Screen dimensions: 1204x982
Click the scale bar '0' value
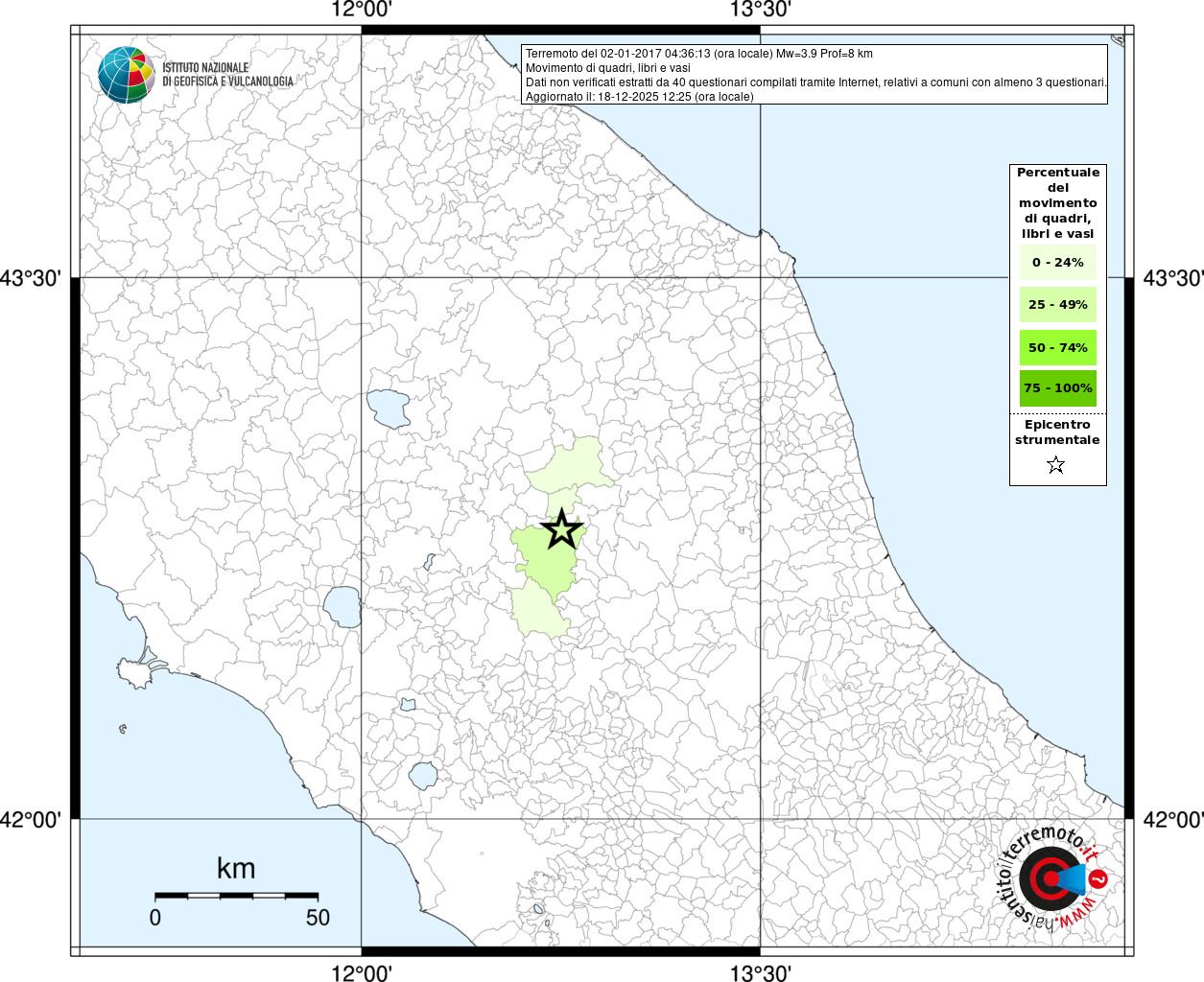click(x=155, y=918)
